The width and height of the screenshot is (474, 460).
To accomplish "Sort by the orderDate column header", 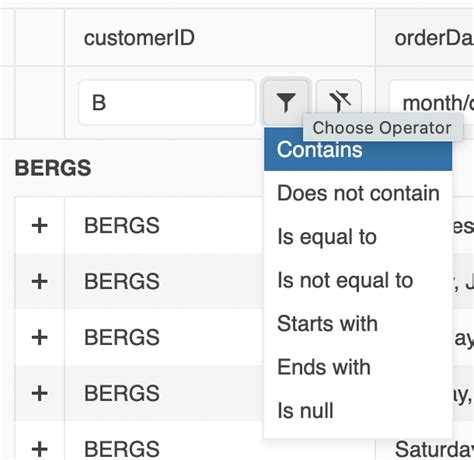I will coord(434,38).
